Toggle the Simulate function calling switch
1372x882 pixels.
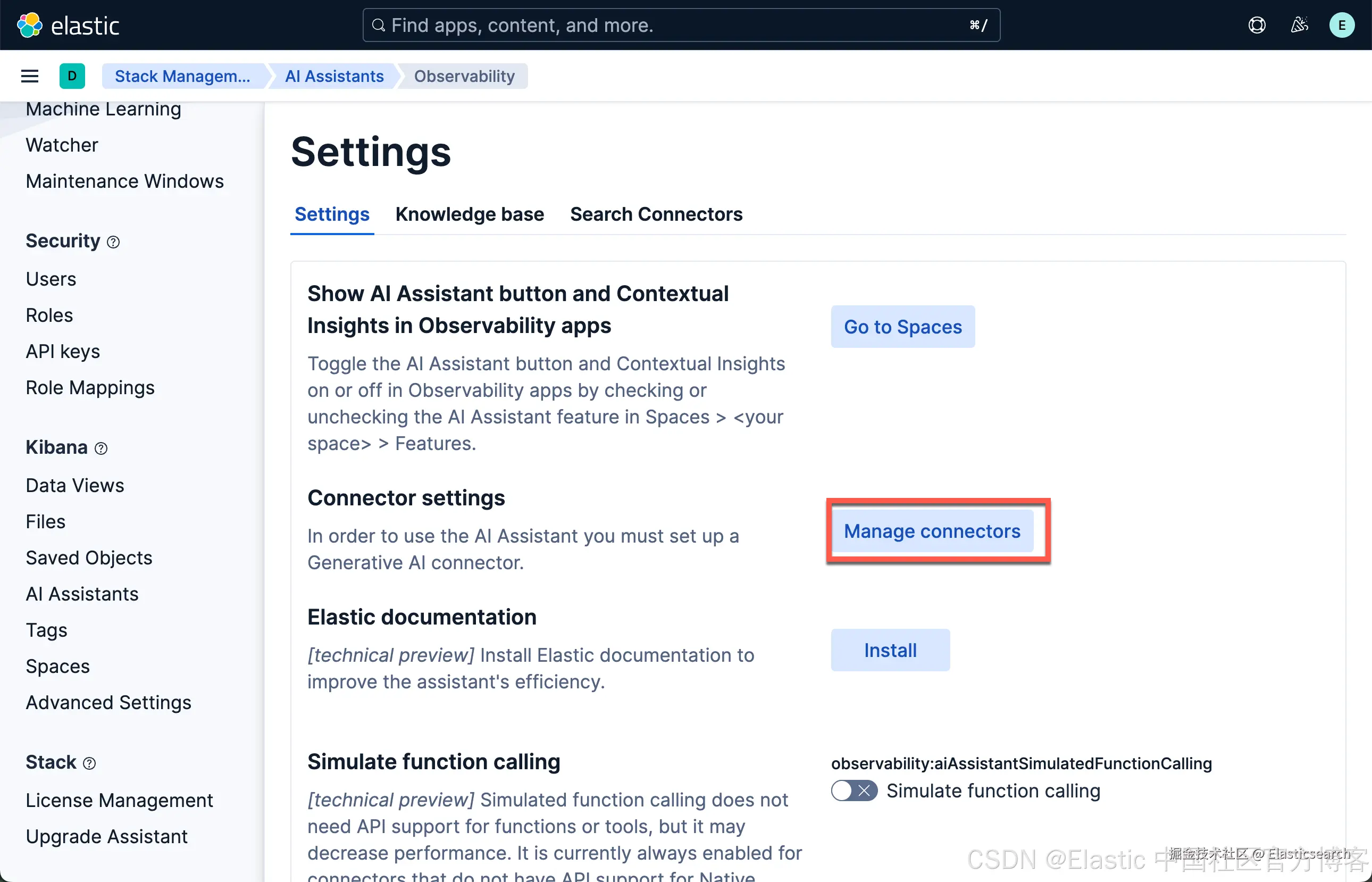pos(854,791)
